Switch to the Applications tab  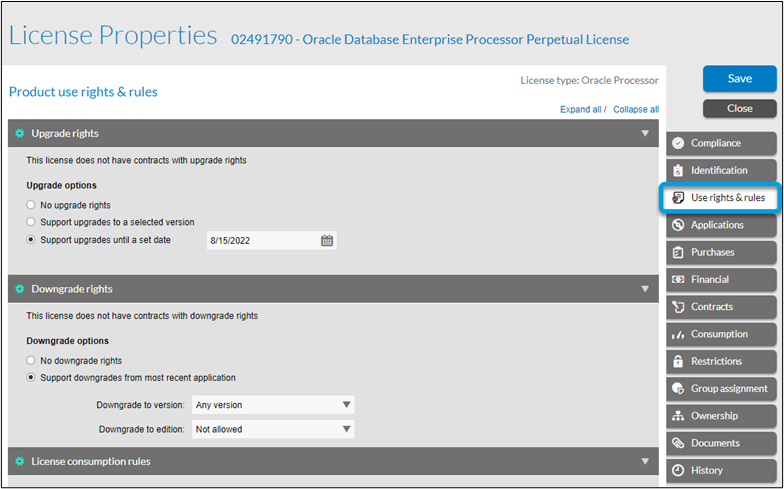pyautogui.click(x=721, y=225)
